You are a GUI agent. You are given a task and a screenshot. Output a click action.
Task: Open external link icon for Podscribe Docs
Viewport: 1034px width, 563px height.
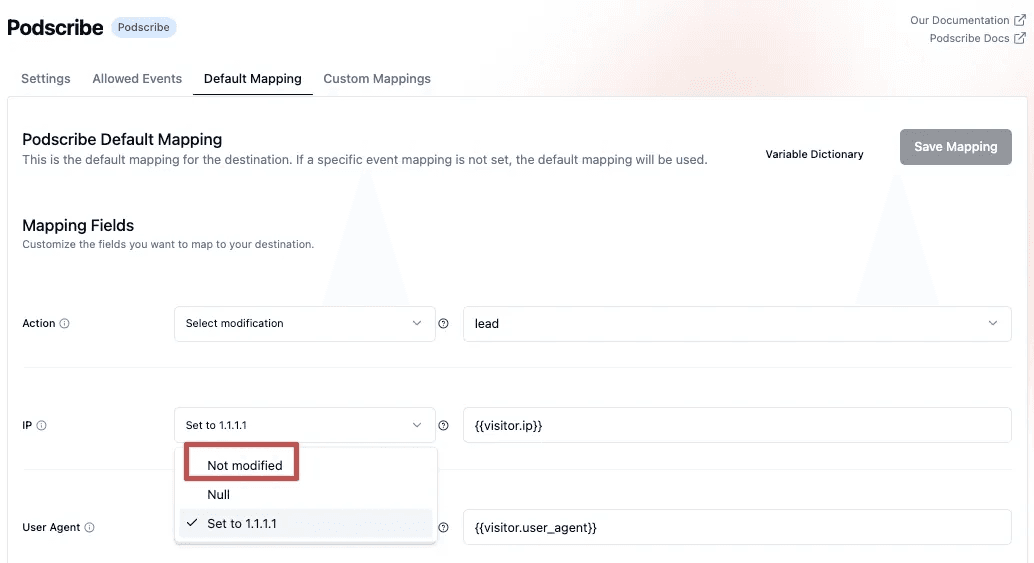(x=1020, y=39)
